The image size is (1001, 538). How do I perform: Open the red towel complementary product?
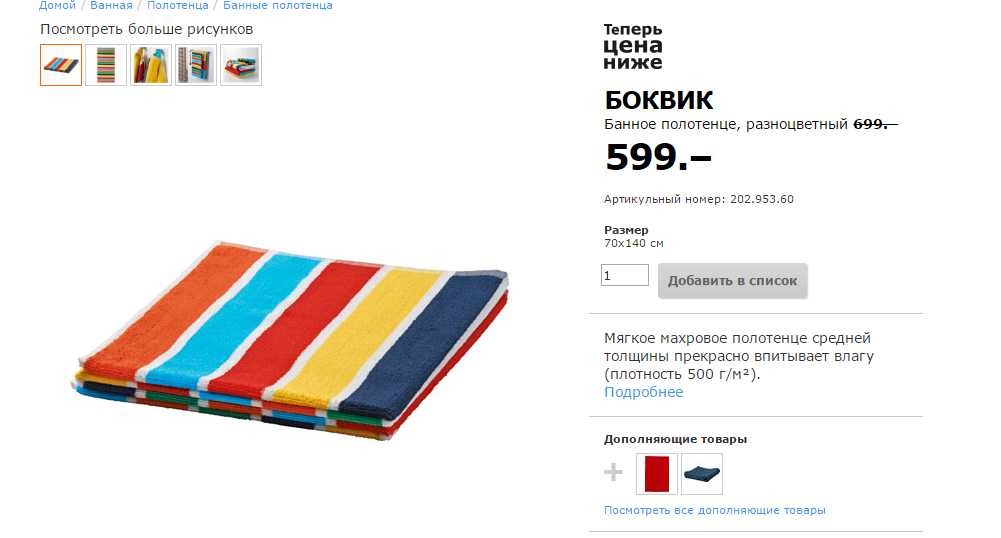tap(657, 474)
